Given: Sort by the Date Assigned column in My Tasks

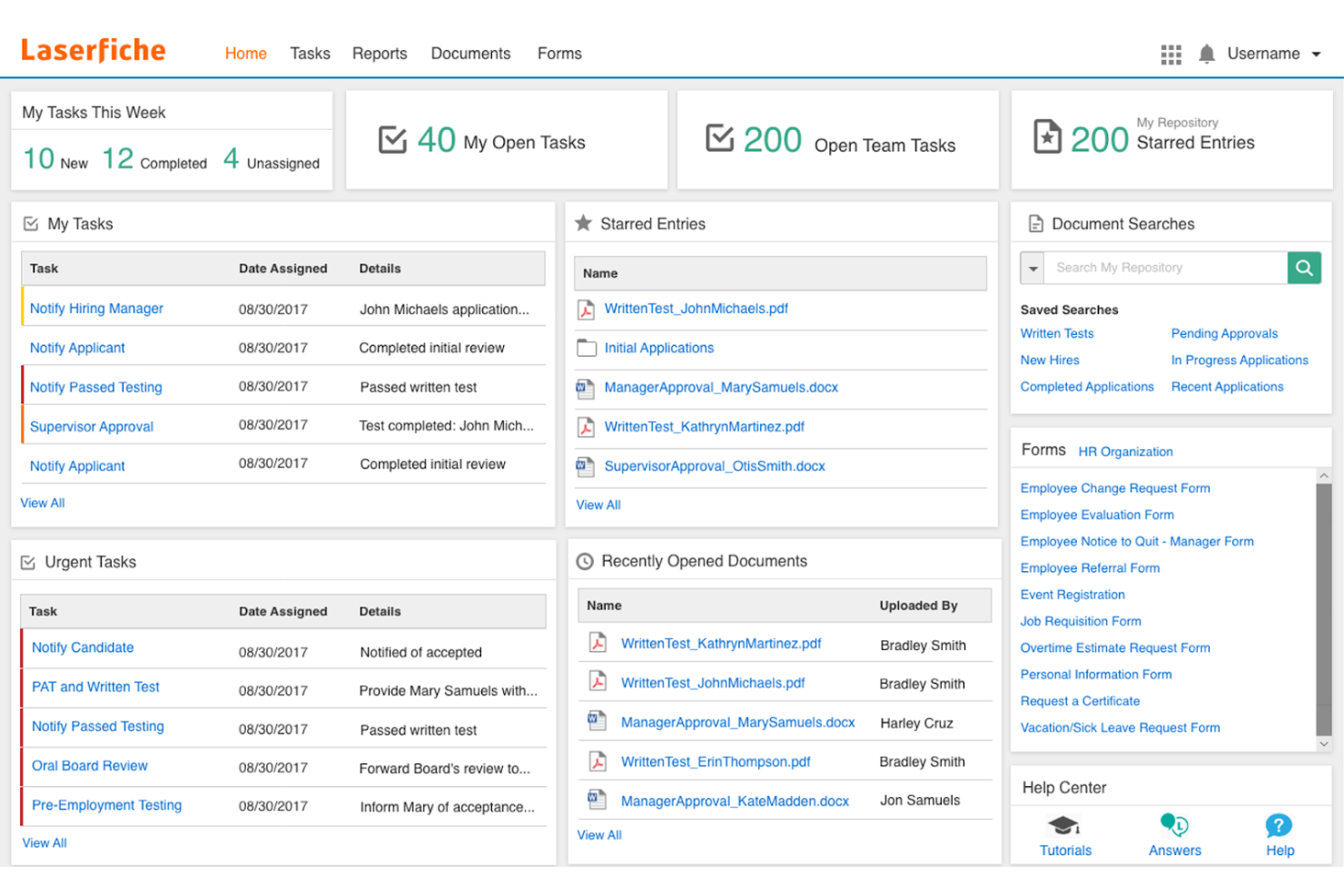Looking at the screenshot, I should 282,269.
